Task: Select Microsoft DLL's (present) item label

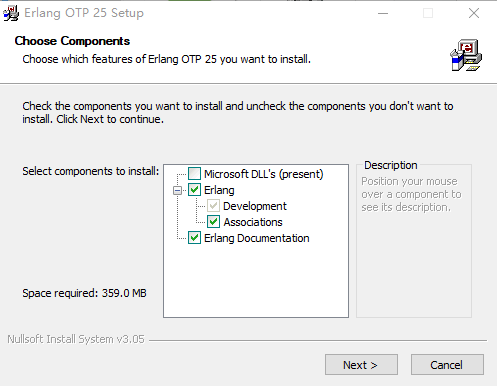Action: click(x=264, y=174)
